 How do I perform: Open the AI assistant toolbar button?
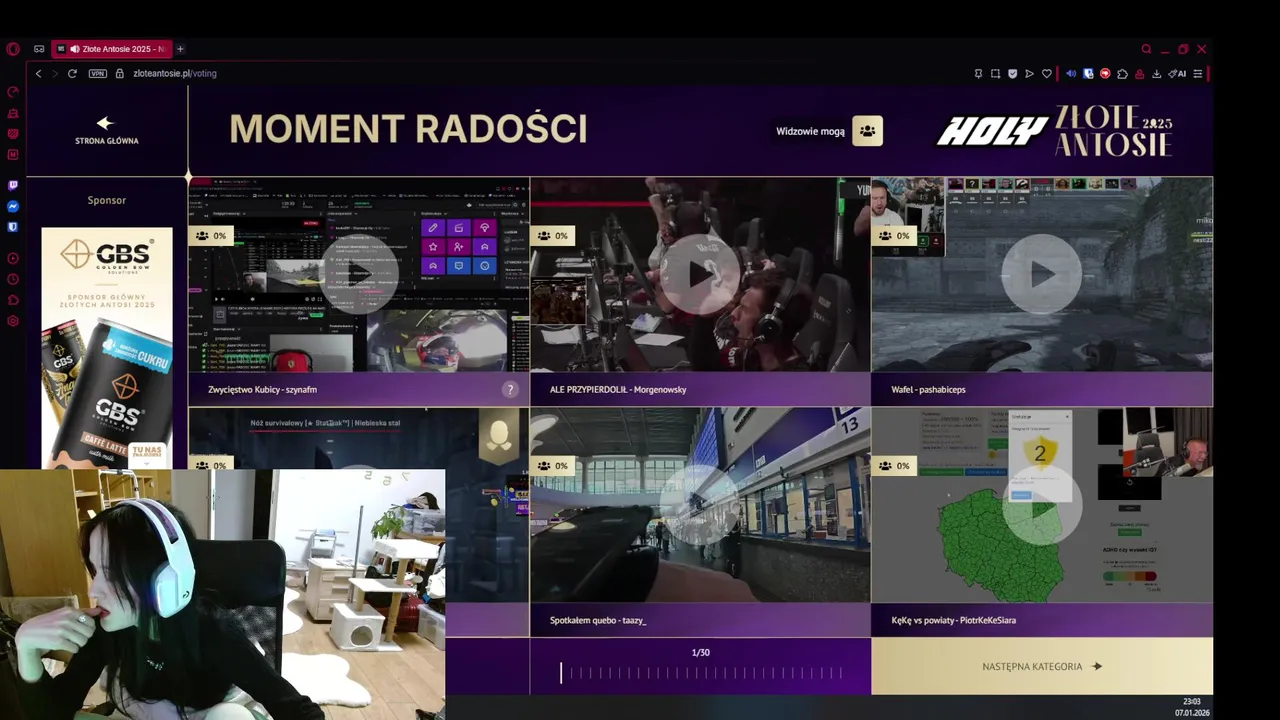point(1177,74)
